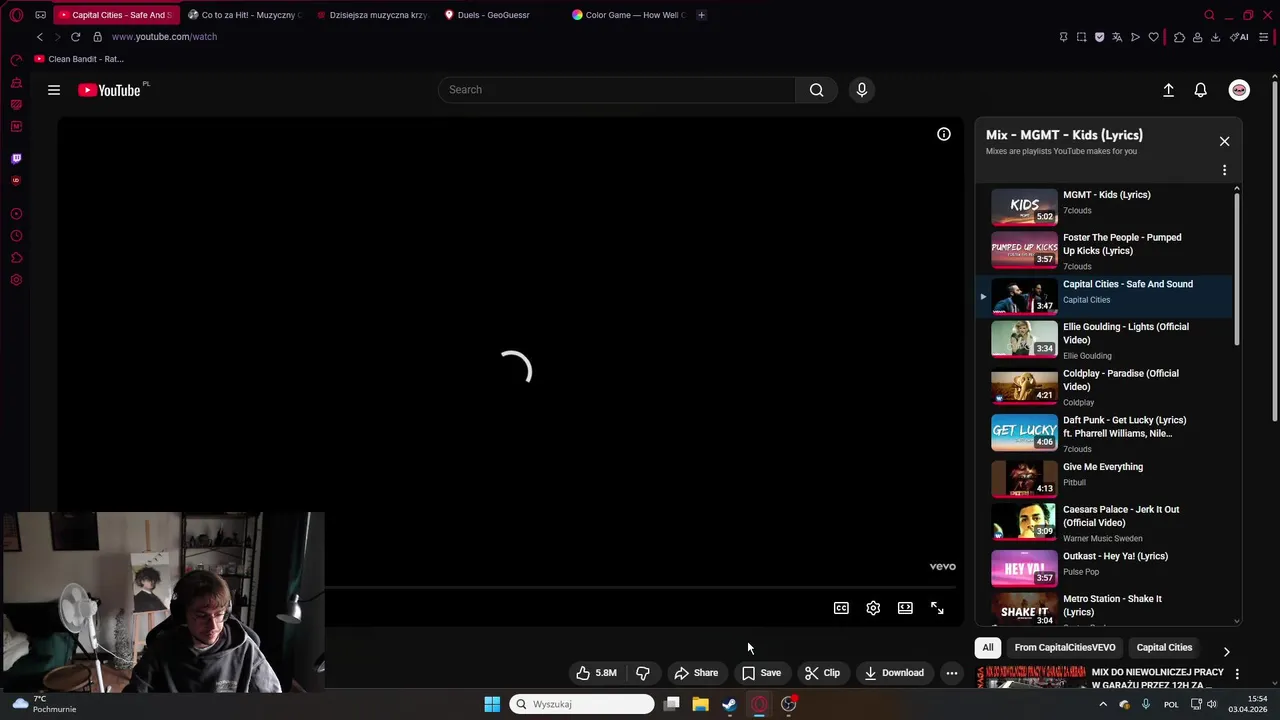Open translate icon in address bar
Screen dimensions: 1280x720
click(1117, 37)
